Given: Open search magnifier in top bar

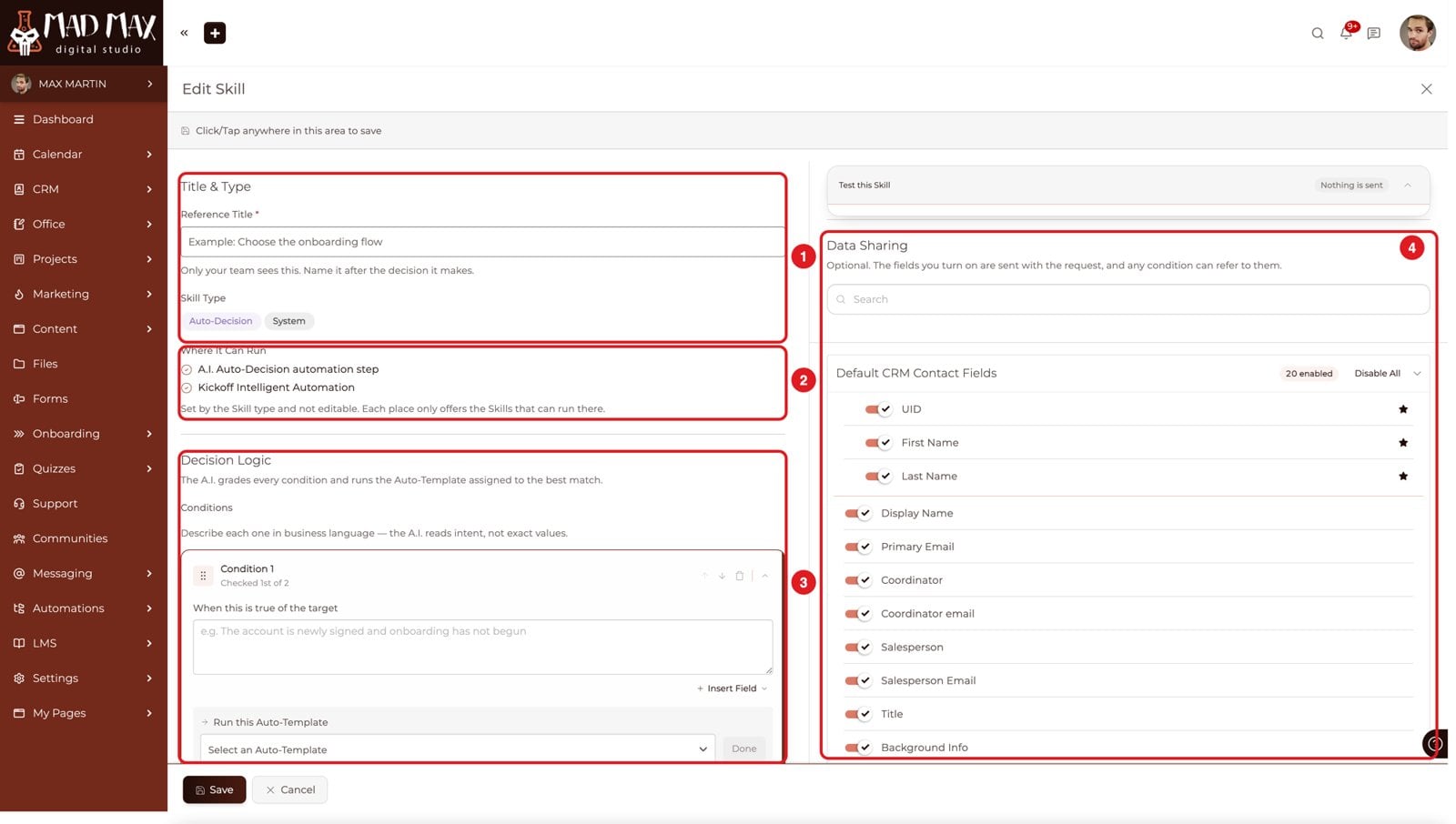Looking at the screenshot, I should click(x=1317, y=34).
